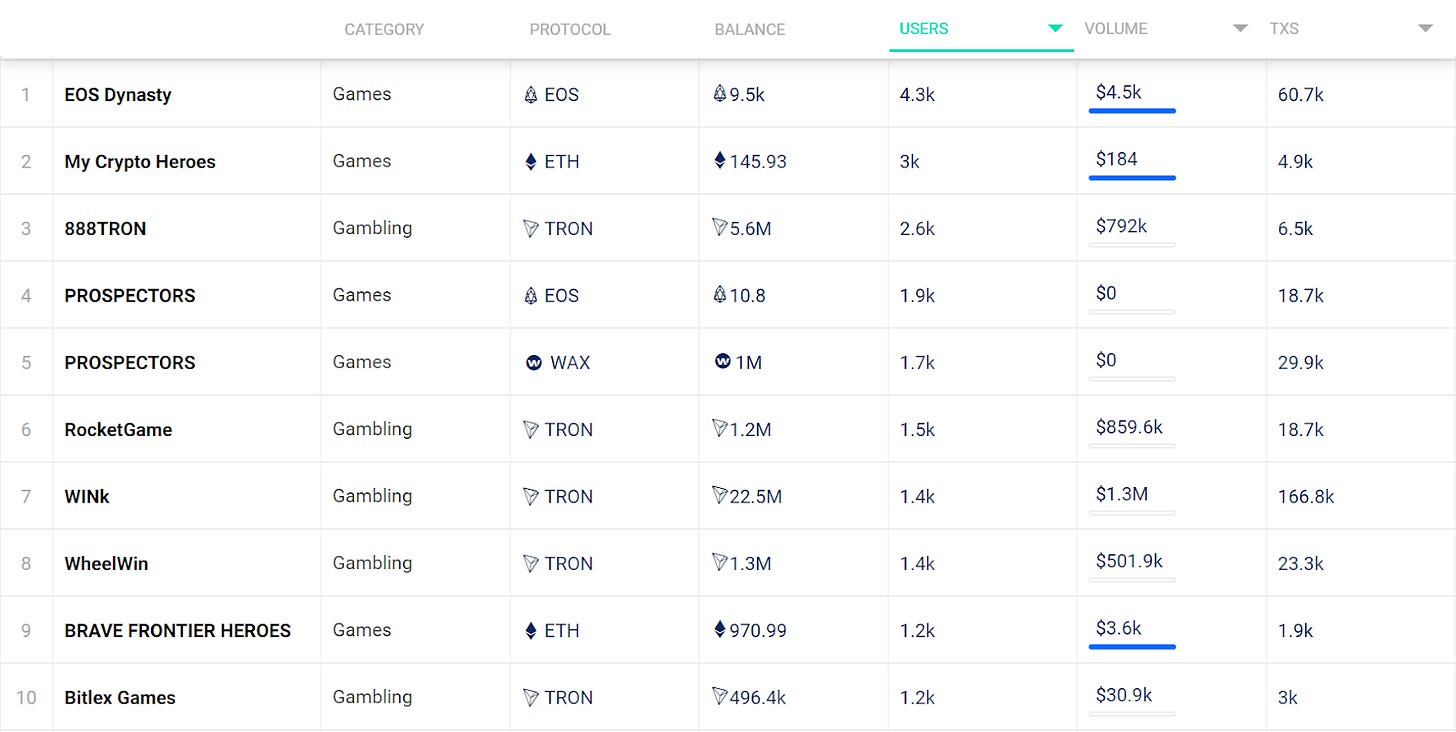1456x732 pixels.
Task: Open the WINk dapp
Action: point(87,497)
